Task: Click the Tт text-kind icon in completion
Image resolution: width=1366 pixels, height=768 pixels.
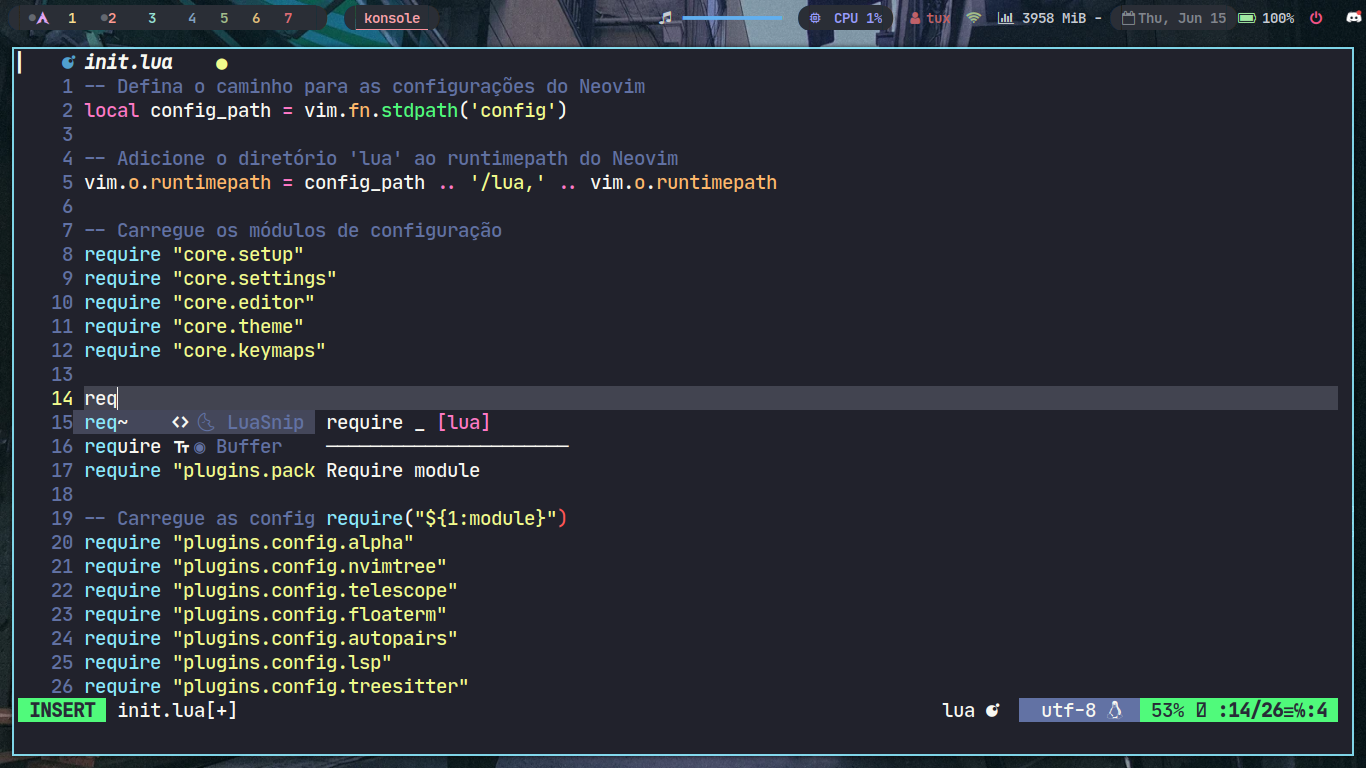Action: coord(181,447)
